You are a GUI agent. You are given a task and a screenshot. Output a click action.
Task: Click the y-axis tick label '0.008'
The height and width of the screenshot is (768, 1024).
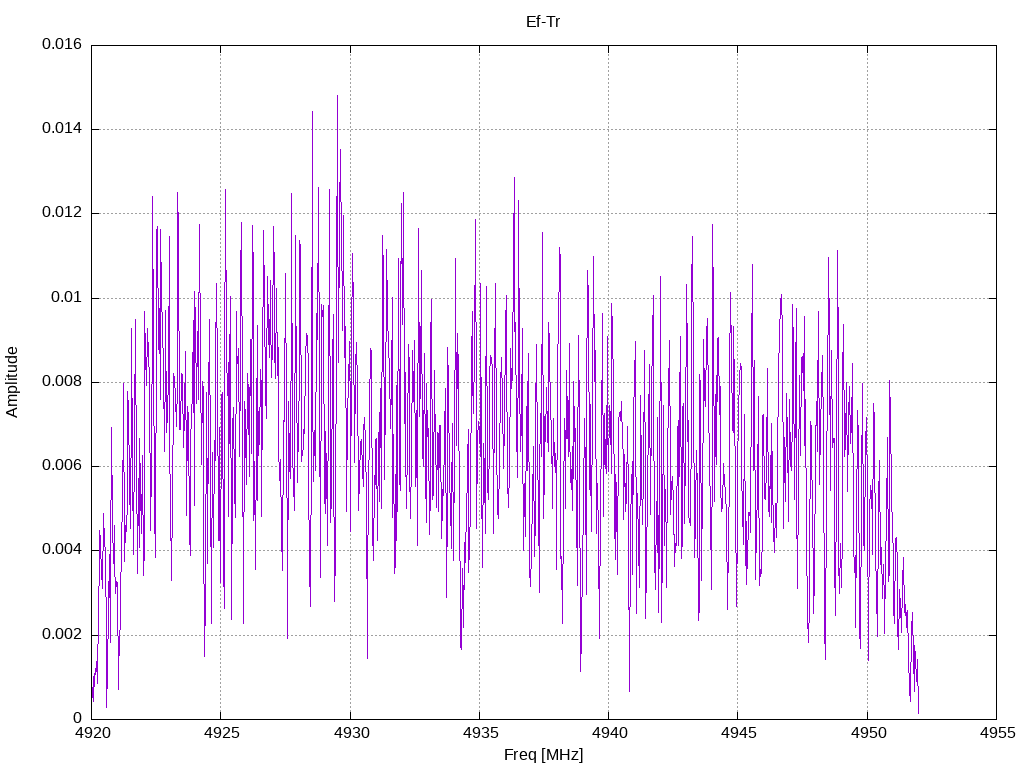click(x=62, y=382)
